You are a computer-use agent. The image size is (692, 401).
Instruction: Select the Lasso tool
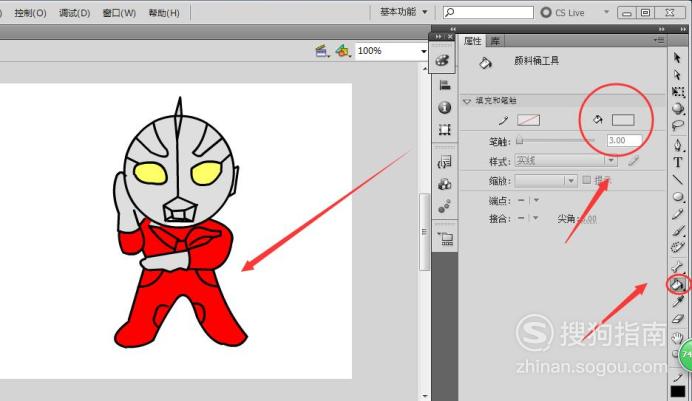point(678,126)
